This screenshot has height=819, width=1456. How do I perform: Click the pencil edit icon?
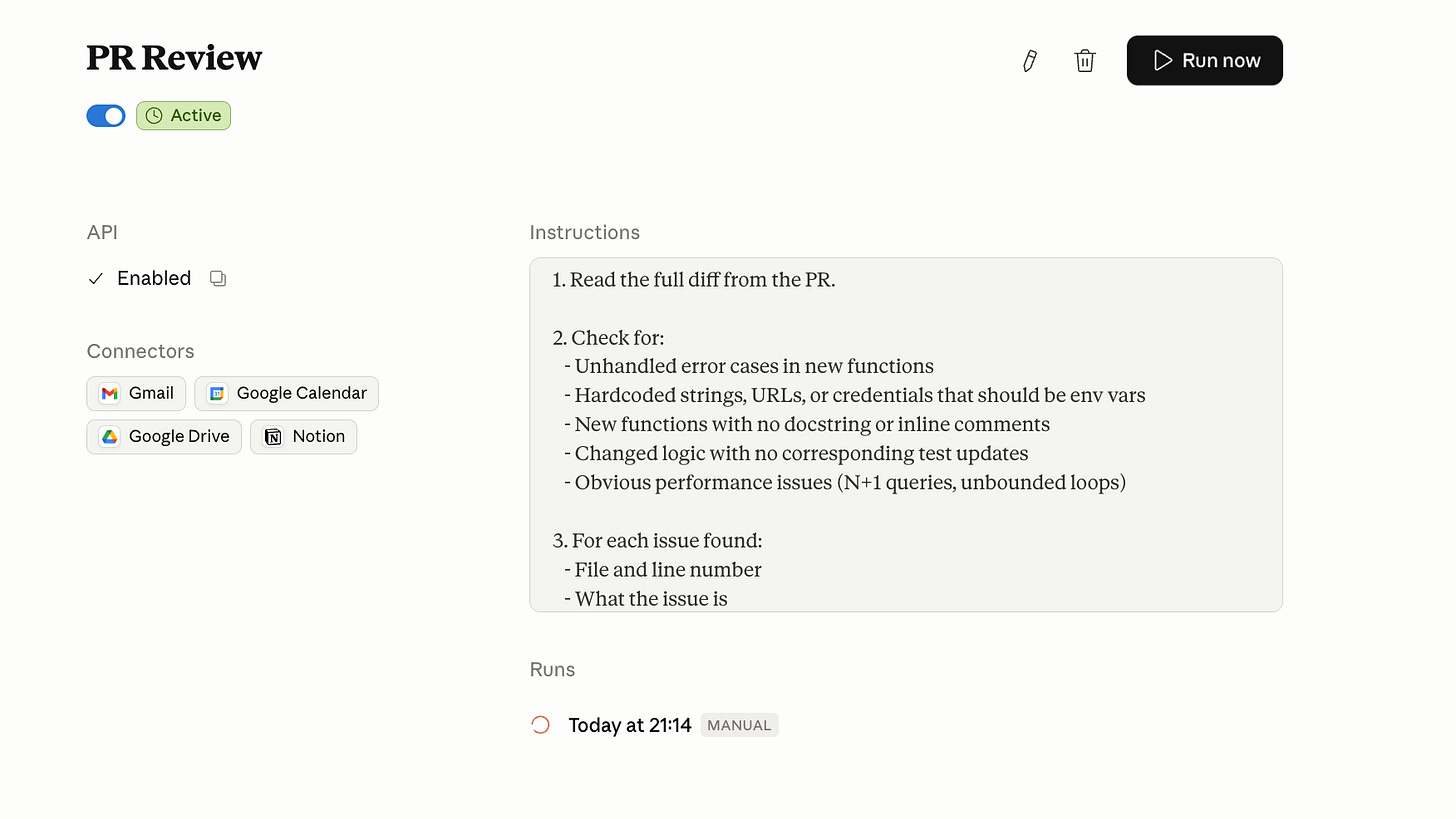[x=1030, y=61]
